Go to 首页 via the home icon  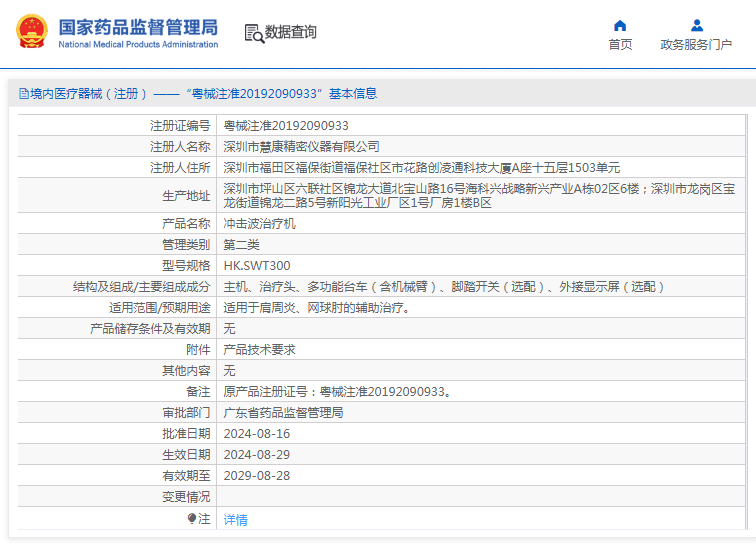[620, 26]
